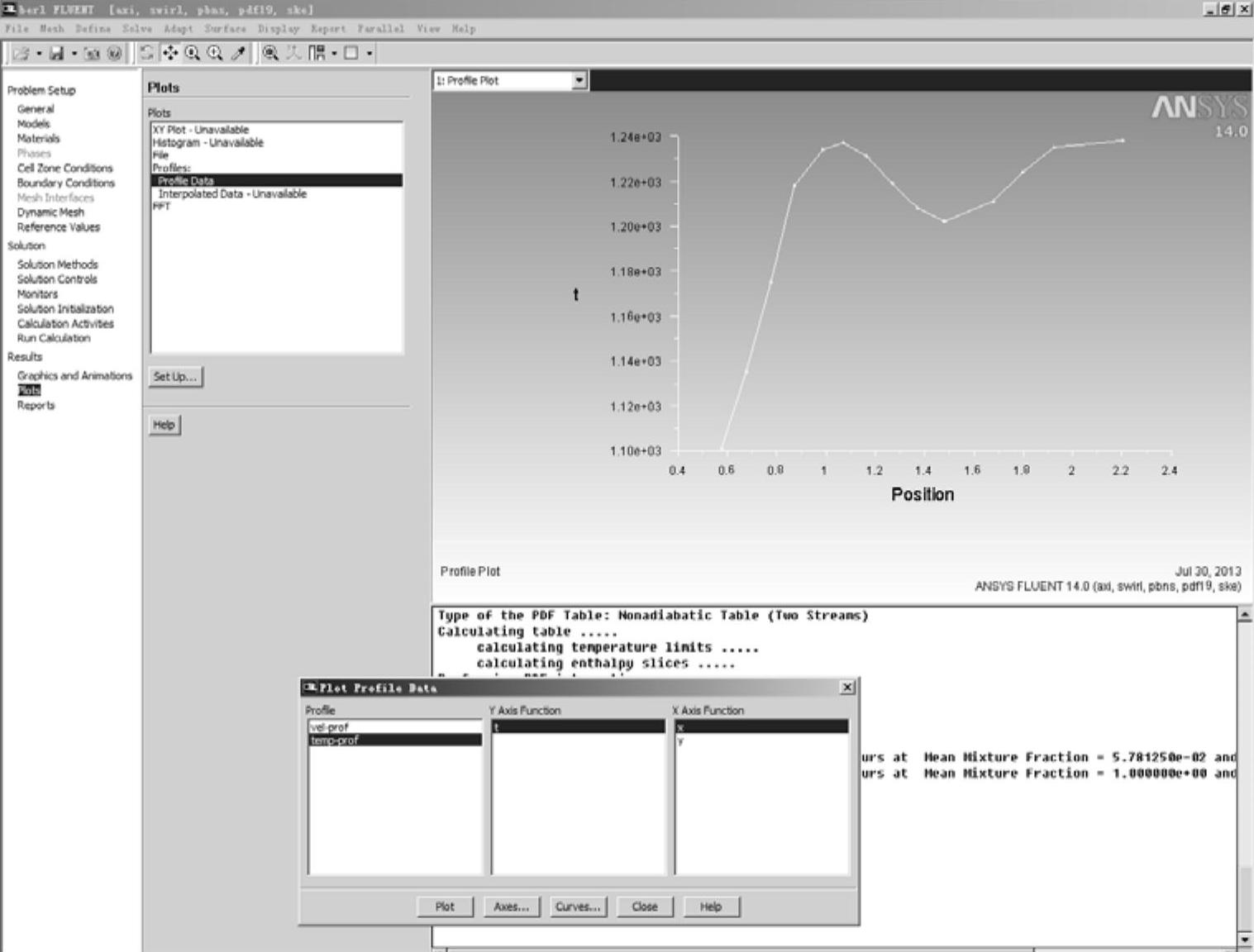
Task: Open the Display menu
Action: (278, 28)
